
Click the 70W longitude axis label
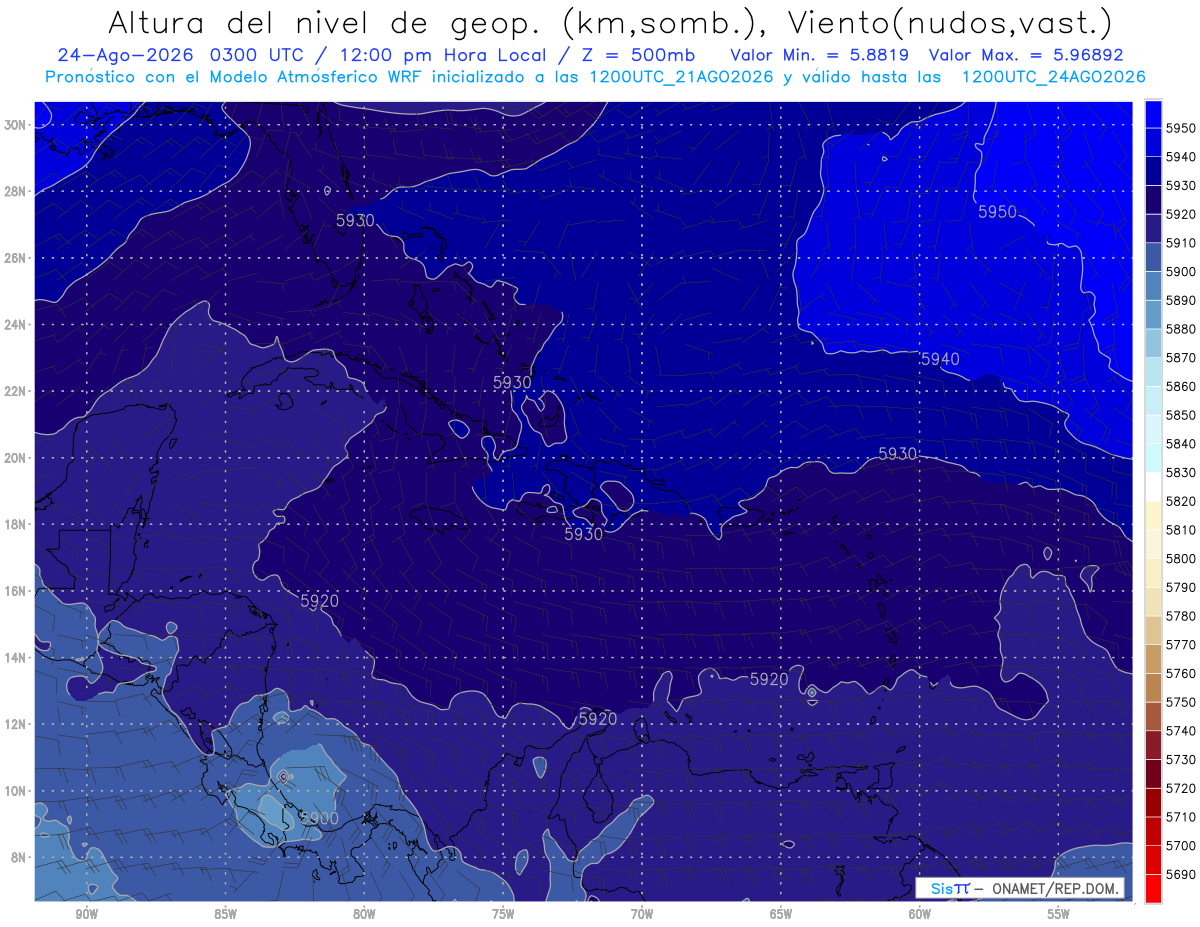642,914
